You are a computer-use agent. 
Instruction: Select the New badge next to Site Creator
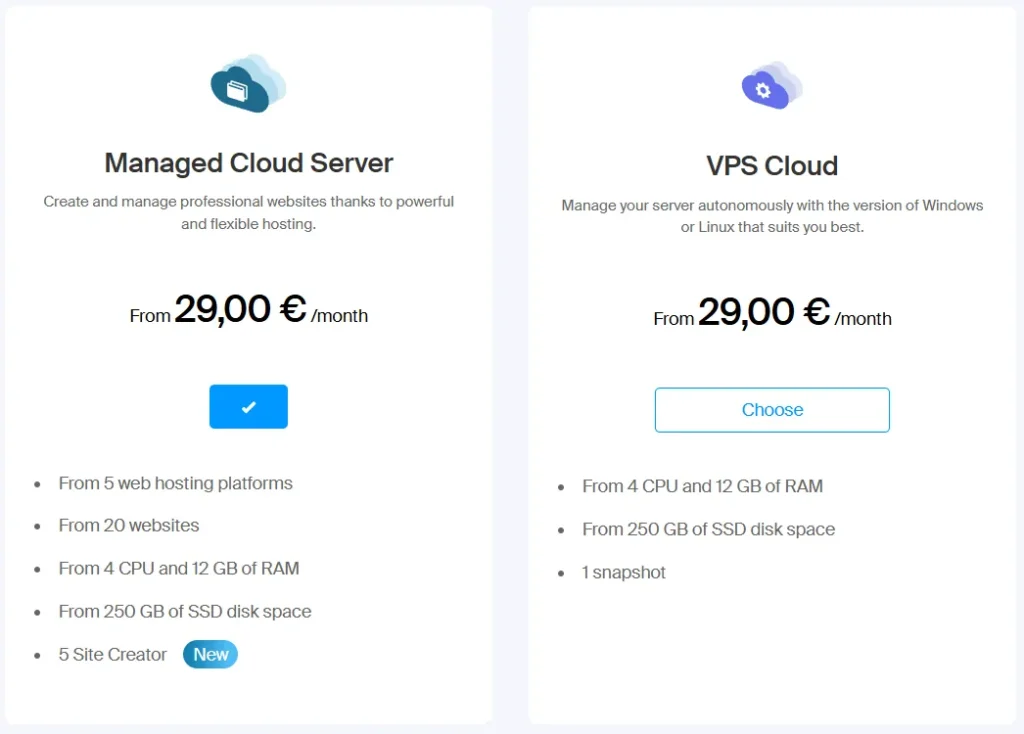tap(210, 654)
